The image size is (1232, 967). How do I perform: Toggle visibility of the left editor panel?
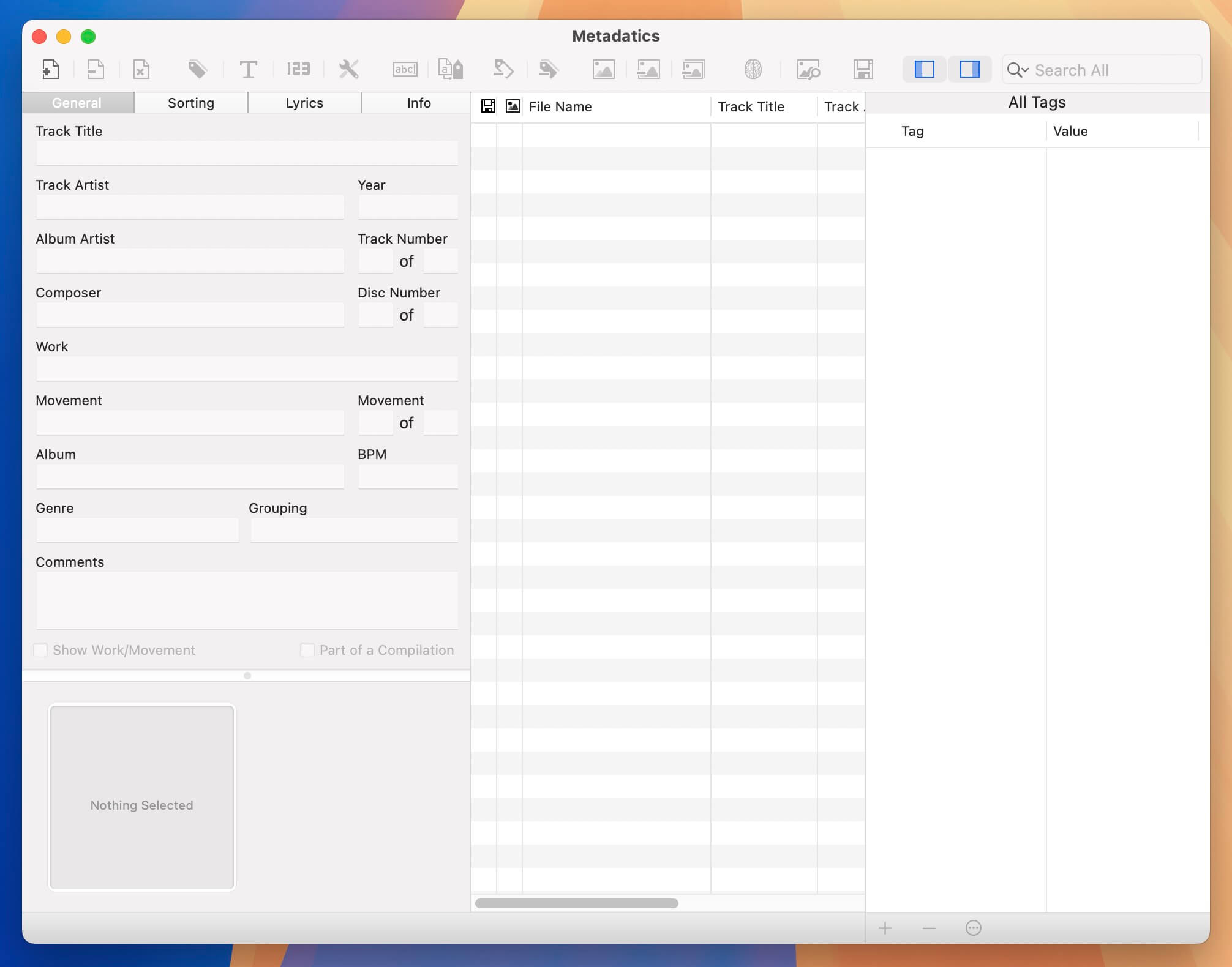925,69
